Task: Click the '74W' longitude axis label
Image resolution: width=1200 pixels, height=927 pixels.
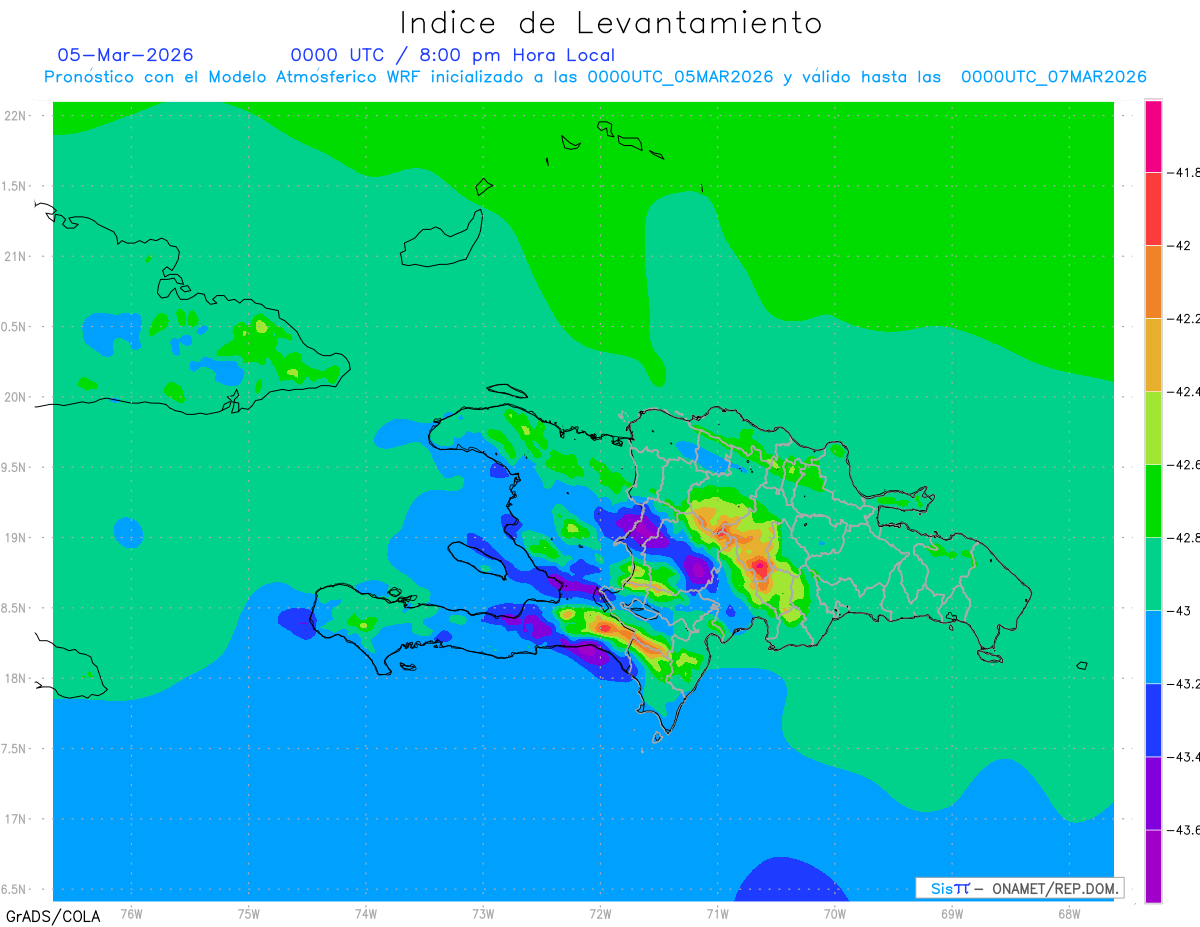Action: (x=366, y=913)
